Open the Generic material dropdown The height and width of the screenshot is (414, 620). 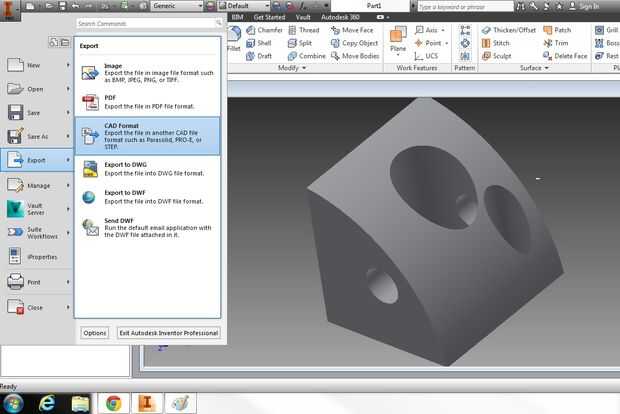point(177,6)
